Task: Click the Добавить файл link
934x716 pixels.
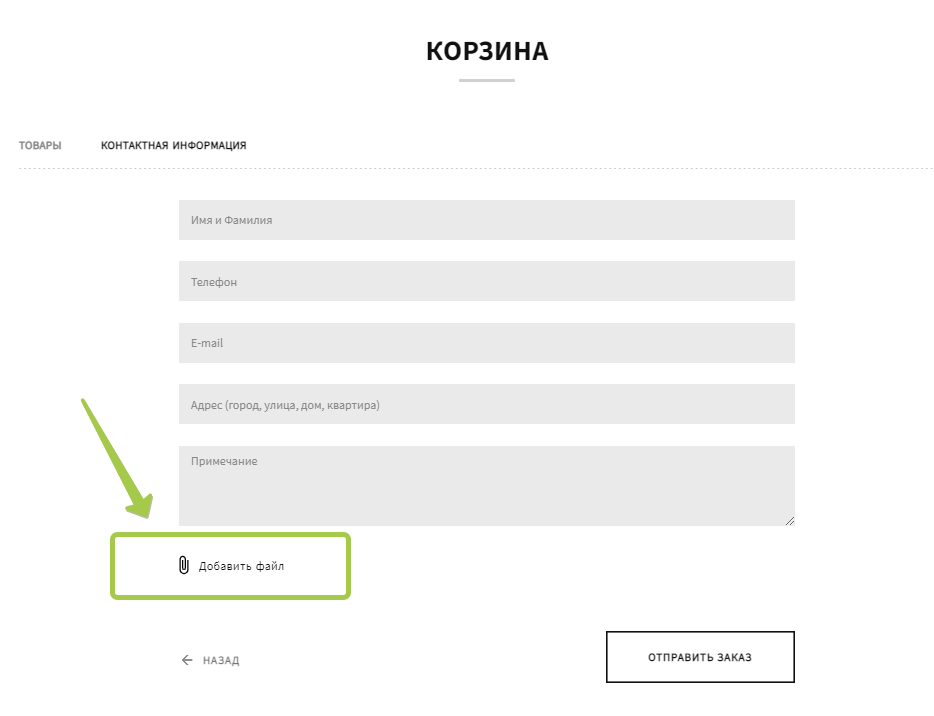Action: (241, 566)
